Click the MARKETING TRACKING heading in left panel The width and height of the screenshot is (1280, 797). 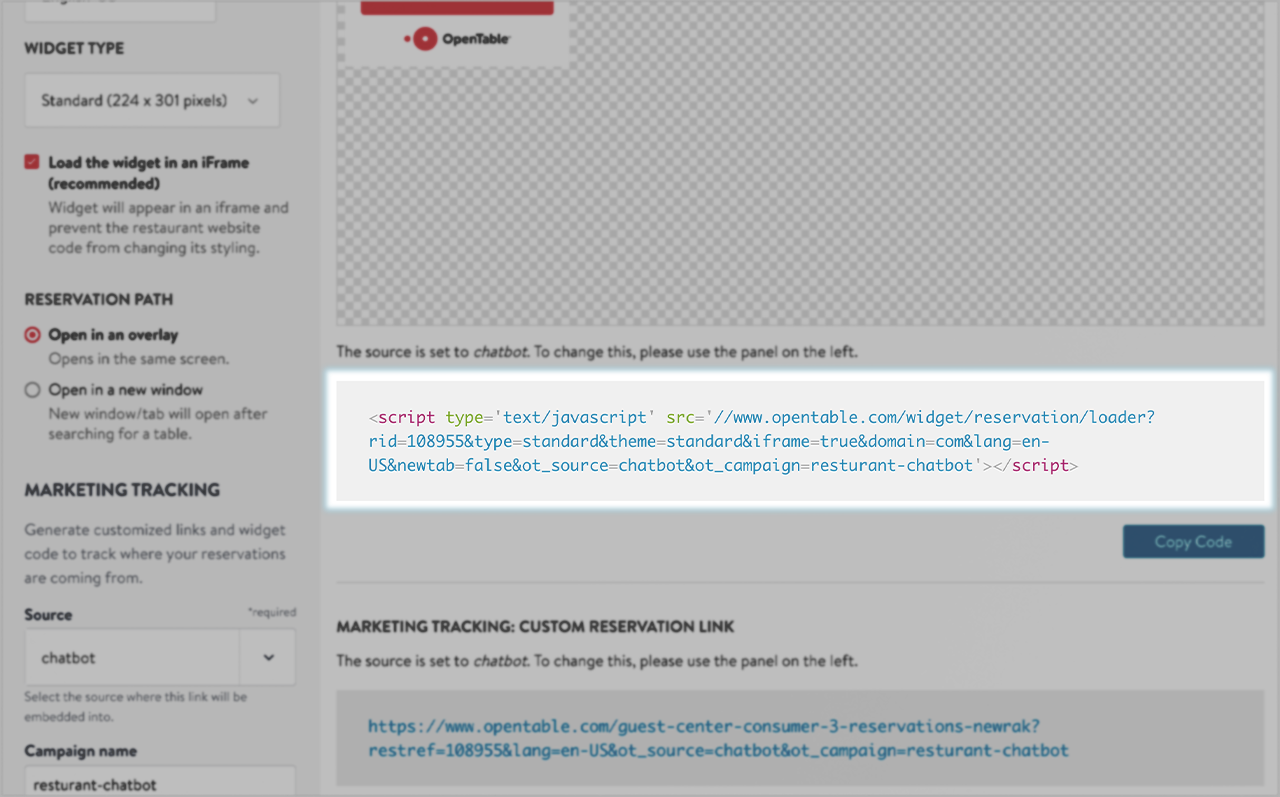(x=122, y=490)
